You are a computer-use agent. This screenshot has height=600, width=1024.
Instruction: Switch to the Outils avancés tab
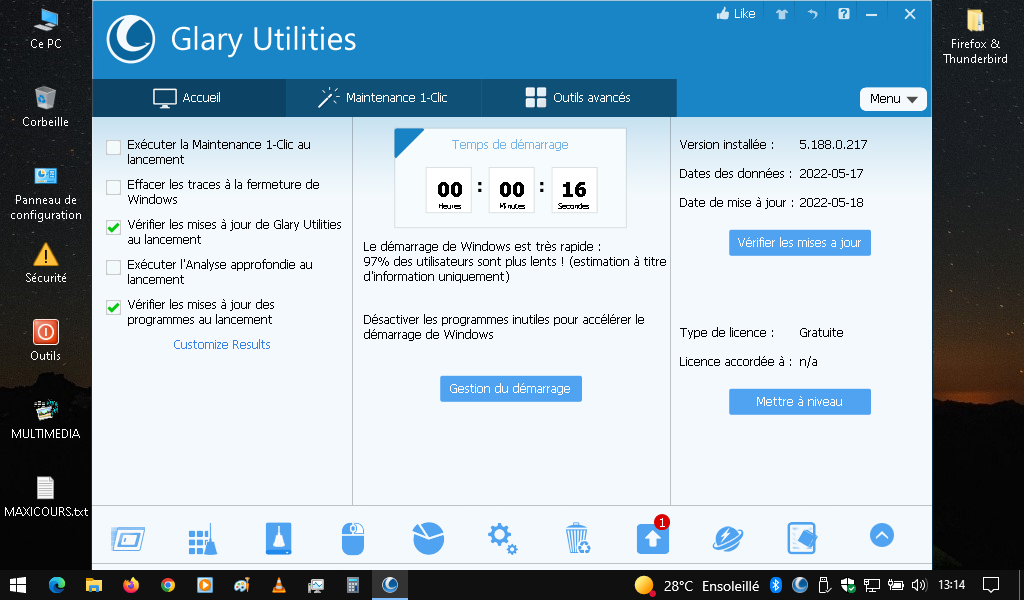pos(579,98)
